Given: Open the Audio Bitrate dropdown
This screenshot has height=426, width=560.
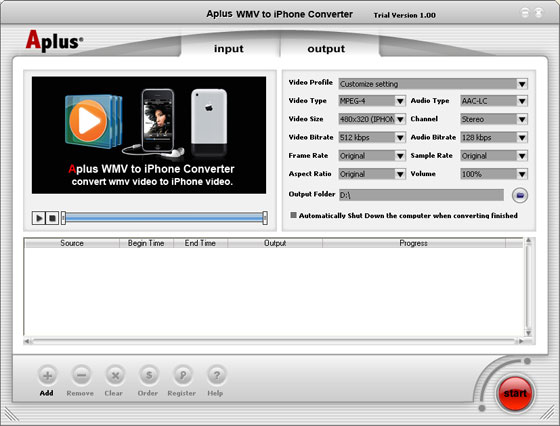Looking at the screenshot, I should (x=494, y=137).
